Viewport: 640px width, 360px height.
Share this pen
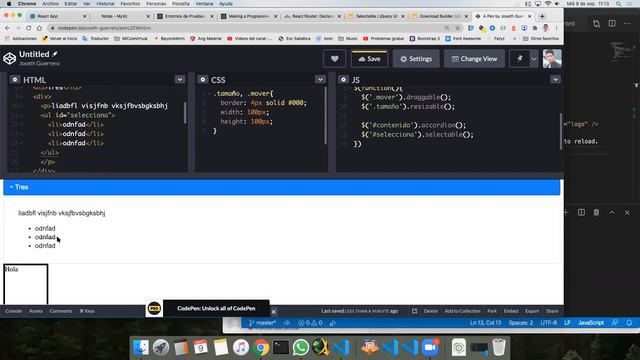click(552, 311)
